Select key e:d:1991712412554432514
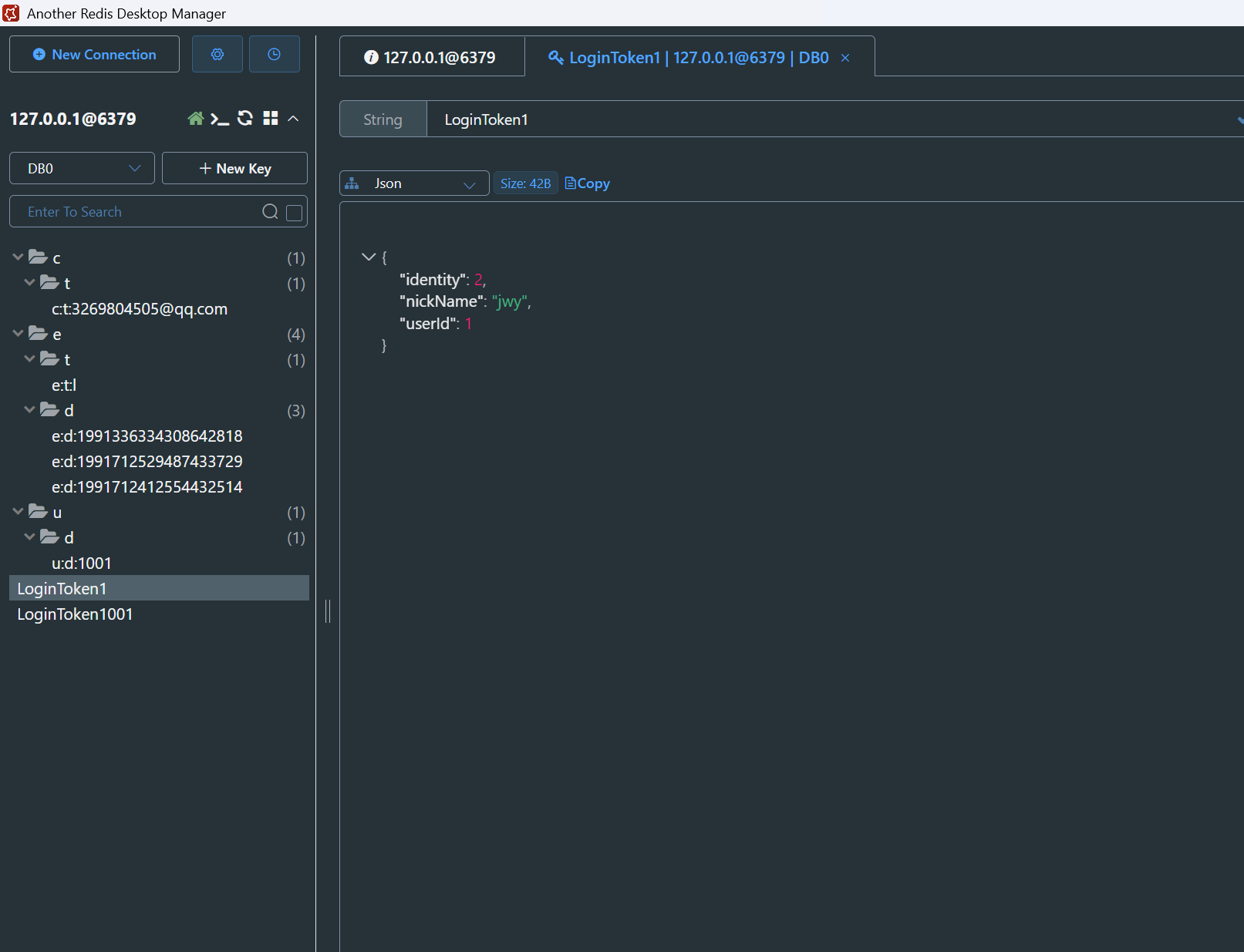Image resolution: width=1244 pixels, height=952 pixels. coord(147,487)
